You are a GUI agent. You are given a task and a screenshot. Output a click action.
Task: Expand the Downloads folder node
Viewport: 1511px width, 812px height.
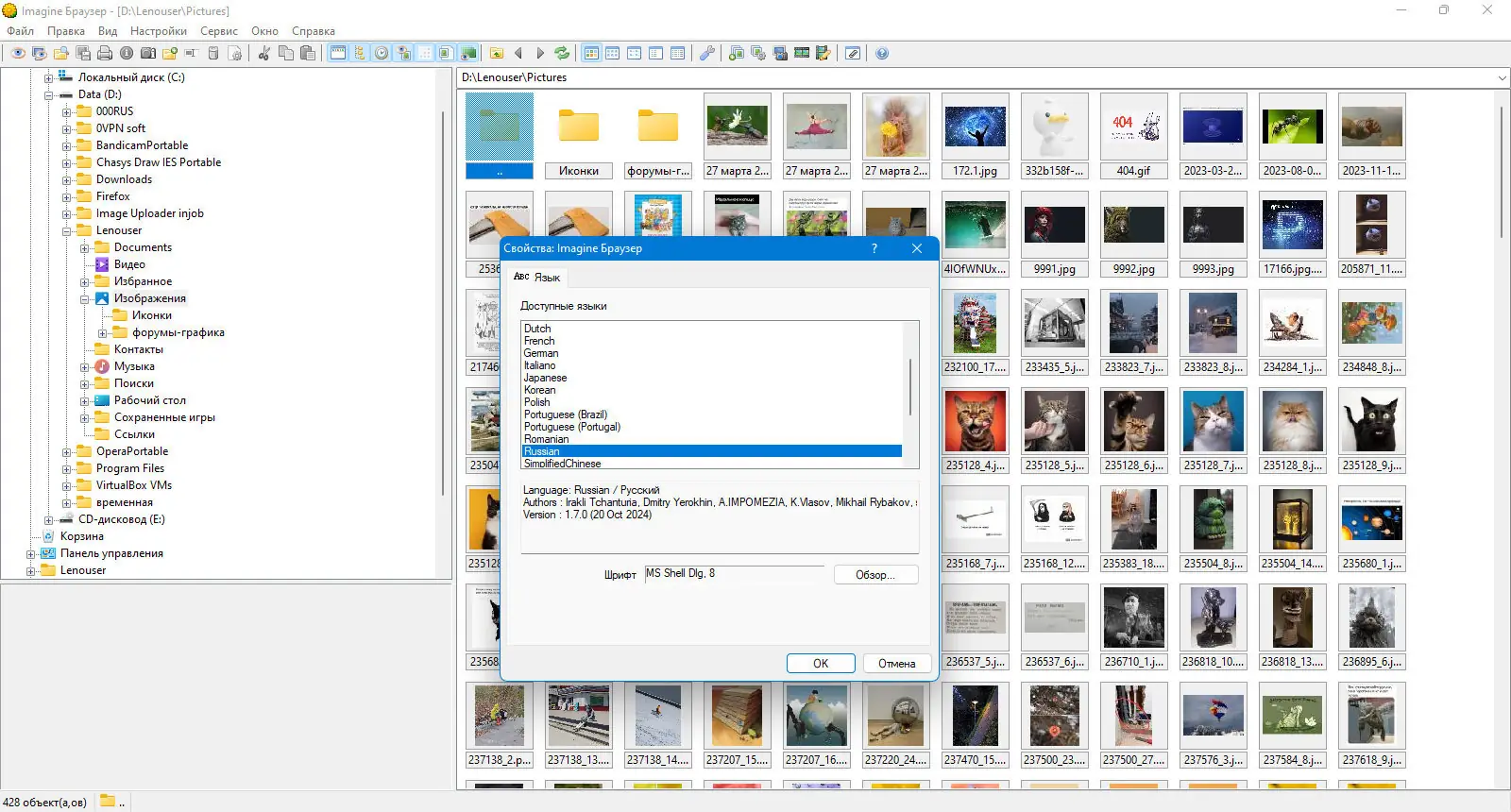click(66, 180)
